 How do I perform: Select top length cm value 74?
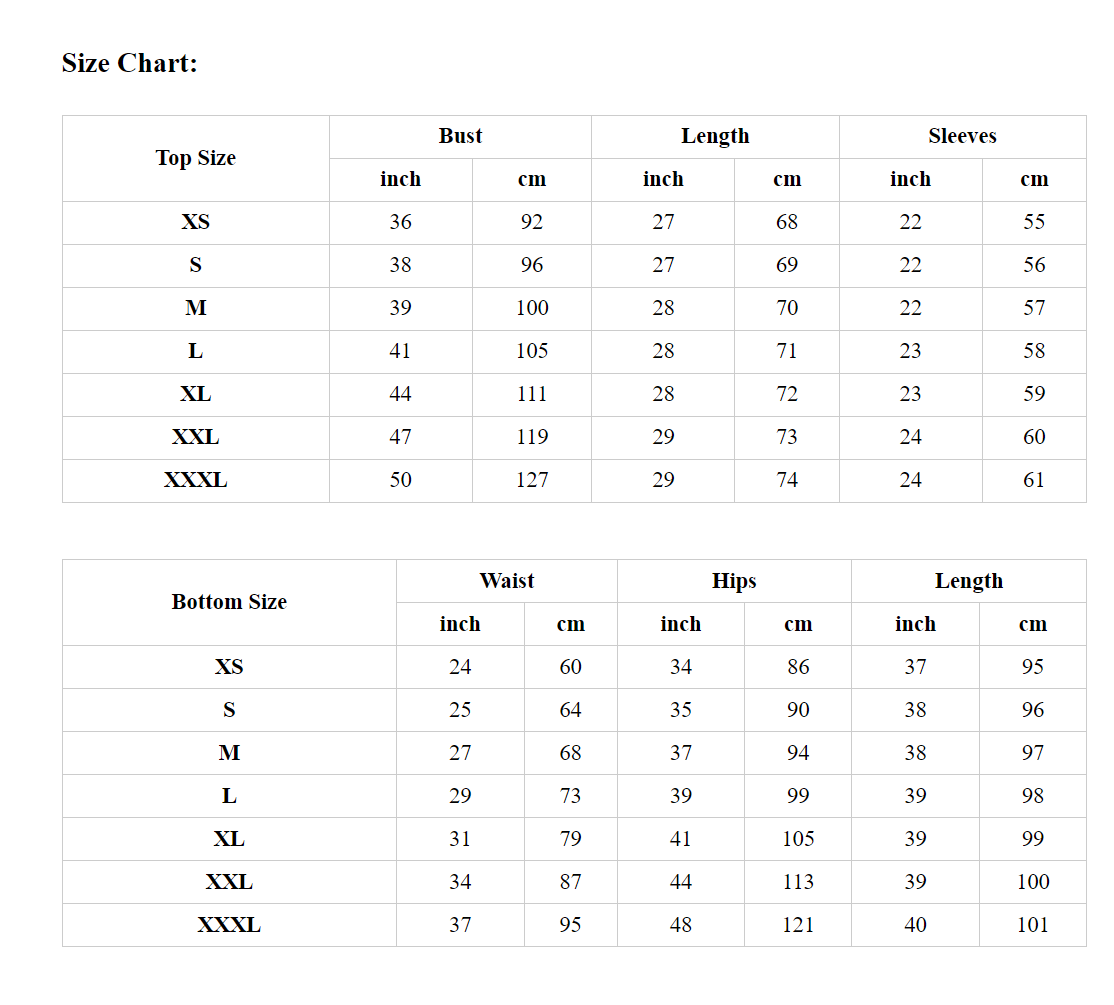click(786, 480)
